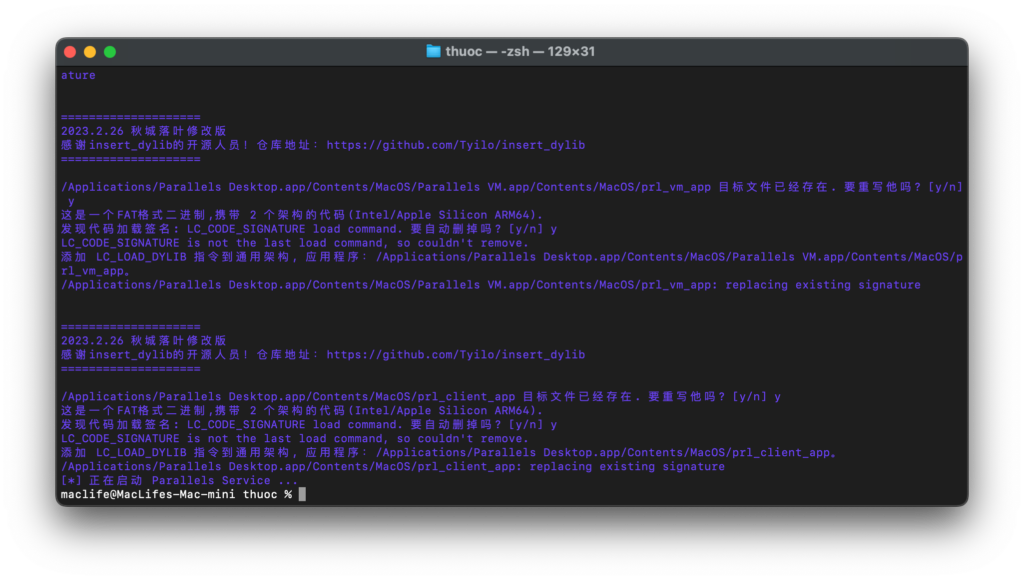The height and width of the screenshot is (580, 1024).
Task: Click the maclife@MacLifes-Mac-mini prompt text
Action: point(150,494)
